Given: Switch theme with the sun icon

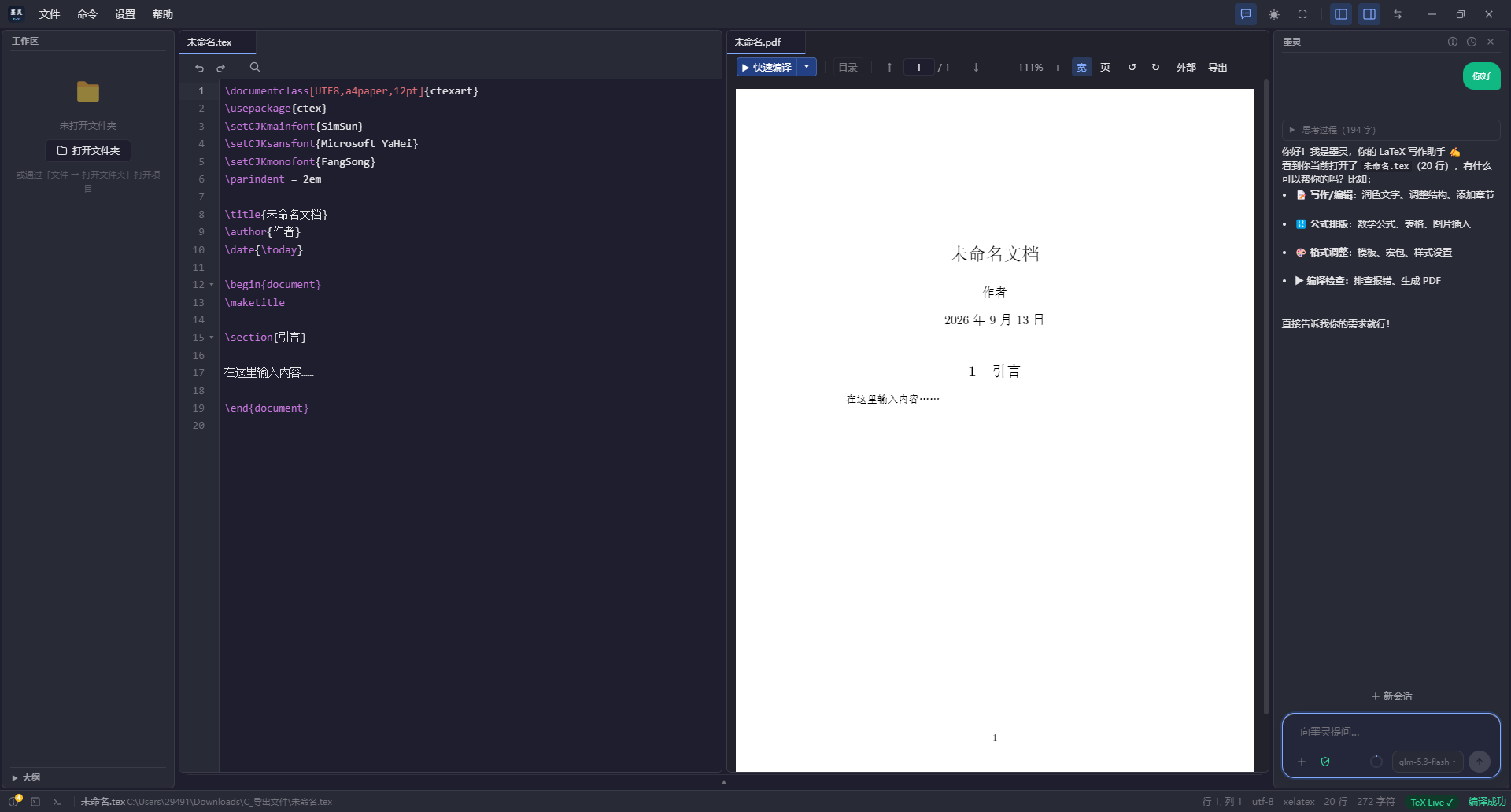Looking at the screenshot, I should [1274, 14].
